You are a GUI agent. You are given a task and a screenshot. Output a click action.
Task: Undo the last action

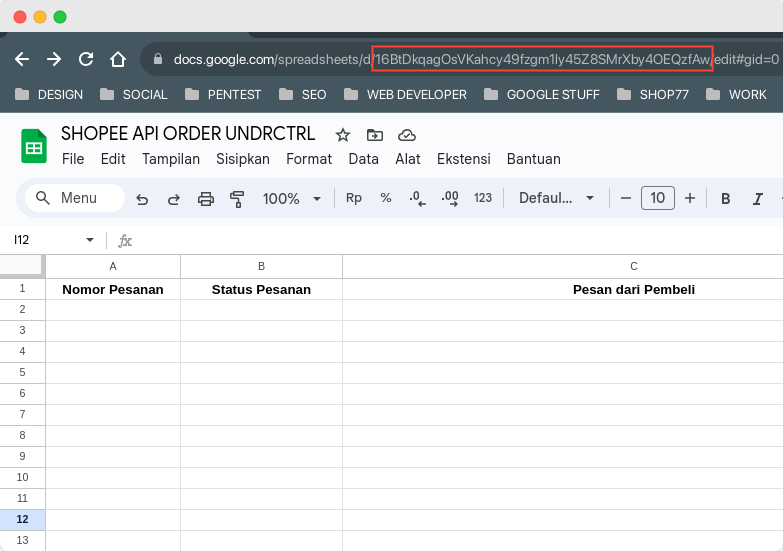click(142, 199)
